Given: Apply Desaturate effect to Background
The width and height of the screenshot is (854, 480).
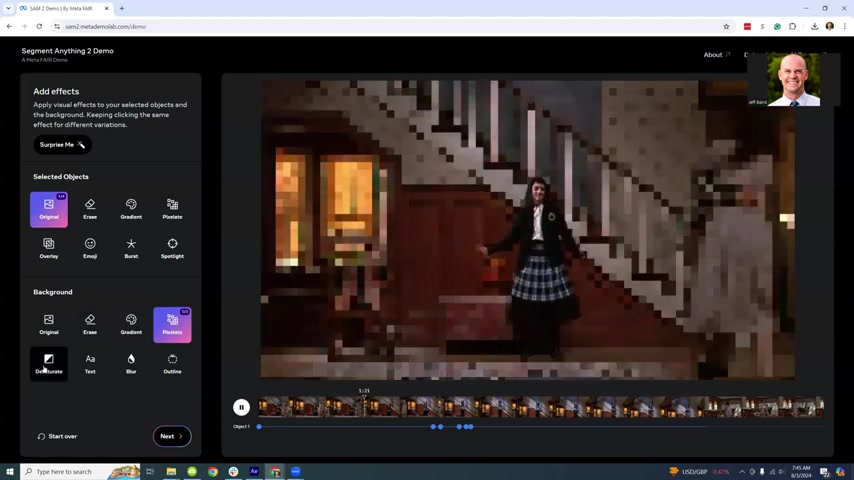Looking at the screenshot, I should click(x=49, y=364).
